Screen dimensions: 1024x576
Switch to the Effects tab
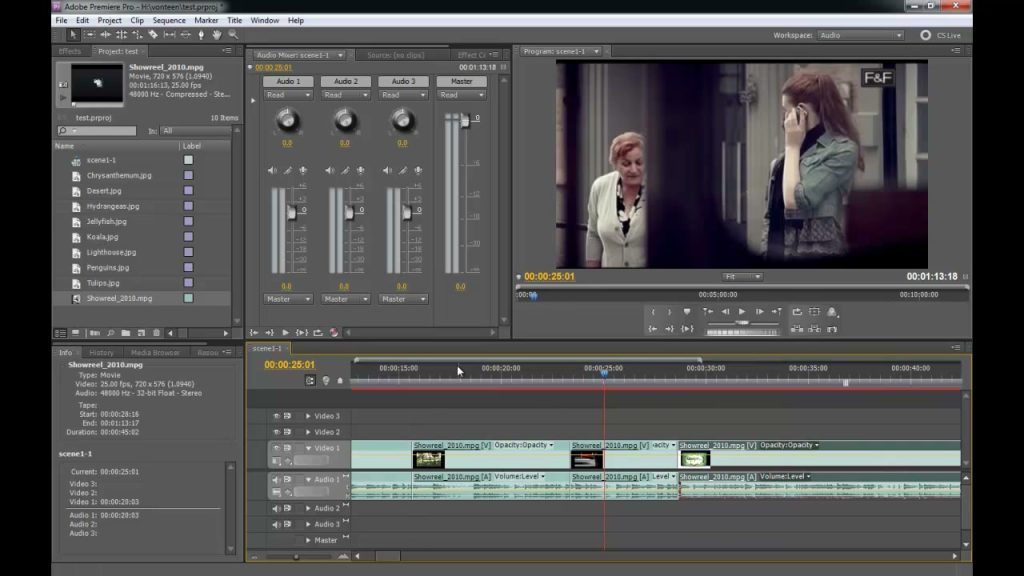pos(70,51)
